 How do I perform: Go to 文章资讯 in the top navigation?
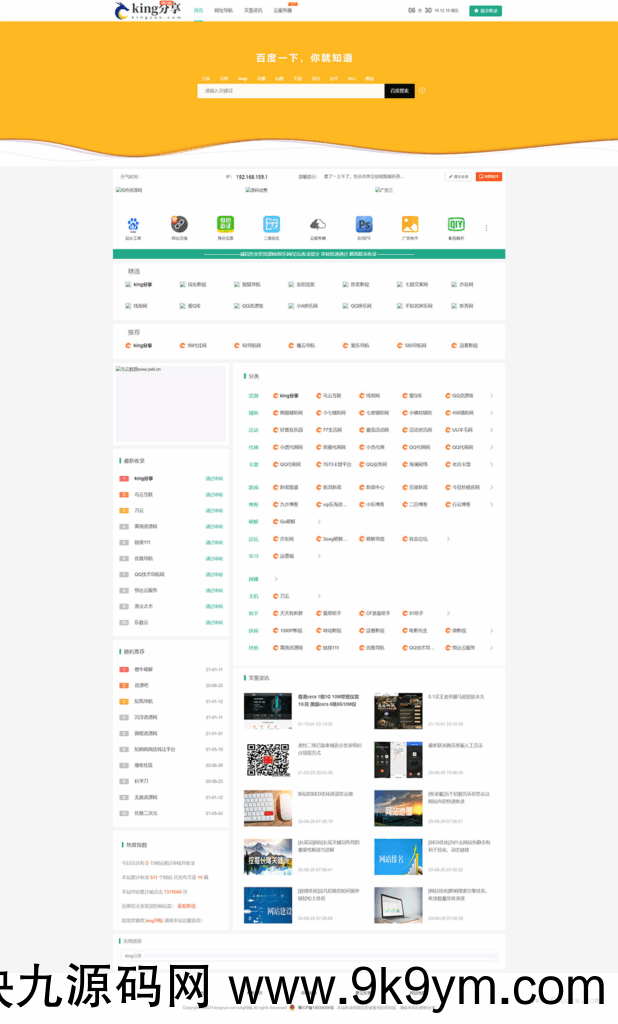click(x=253, y=11)
